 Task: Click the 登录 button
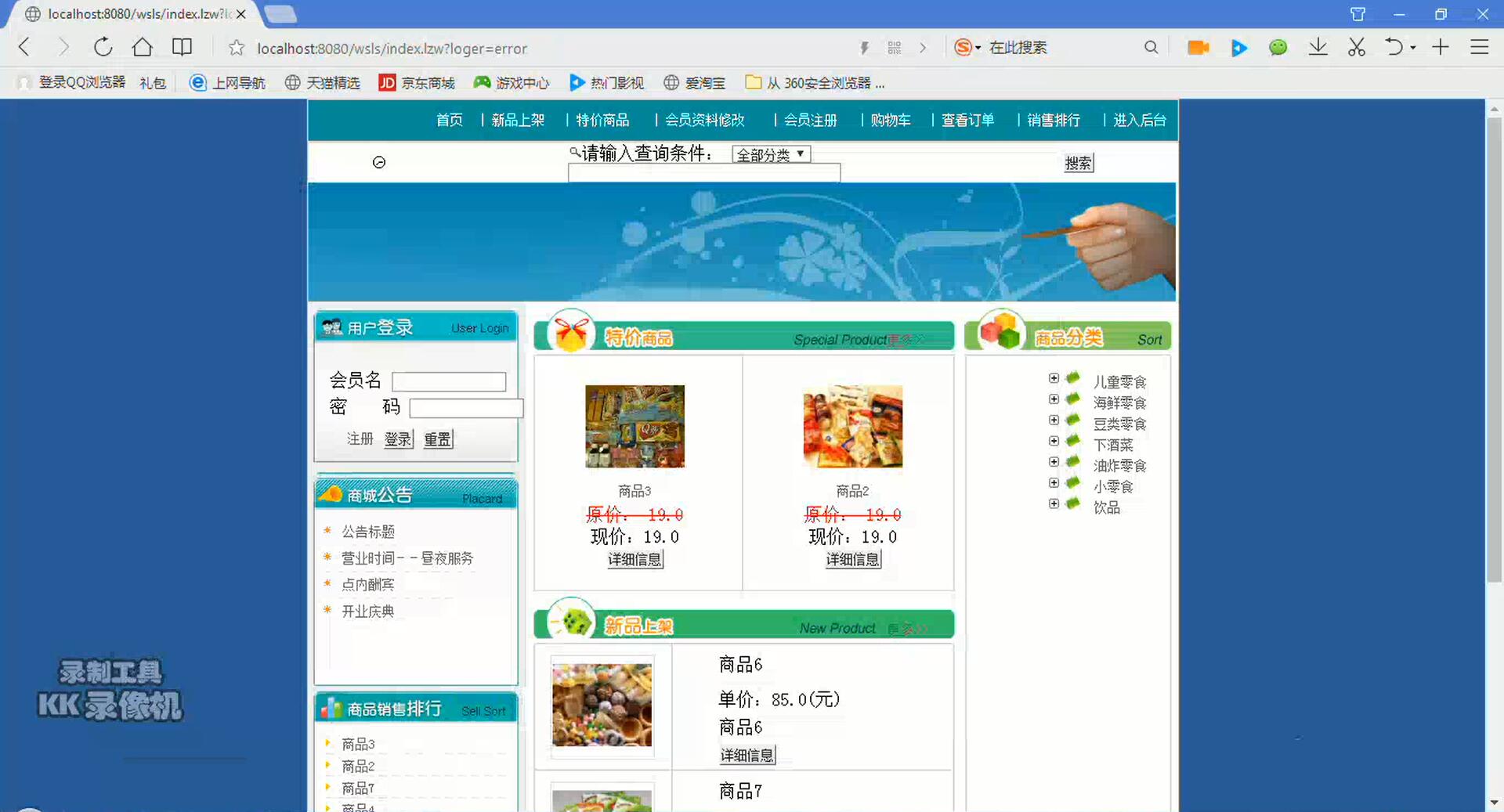tap(398, 439)
